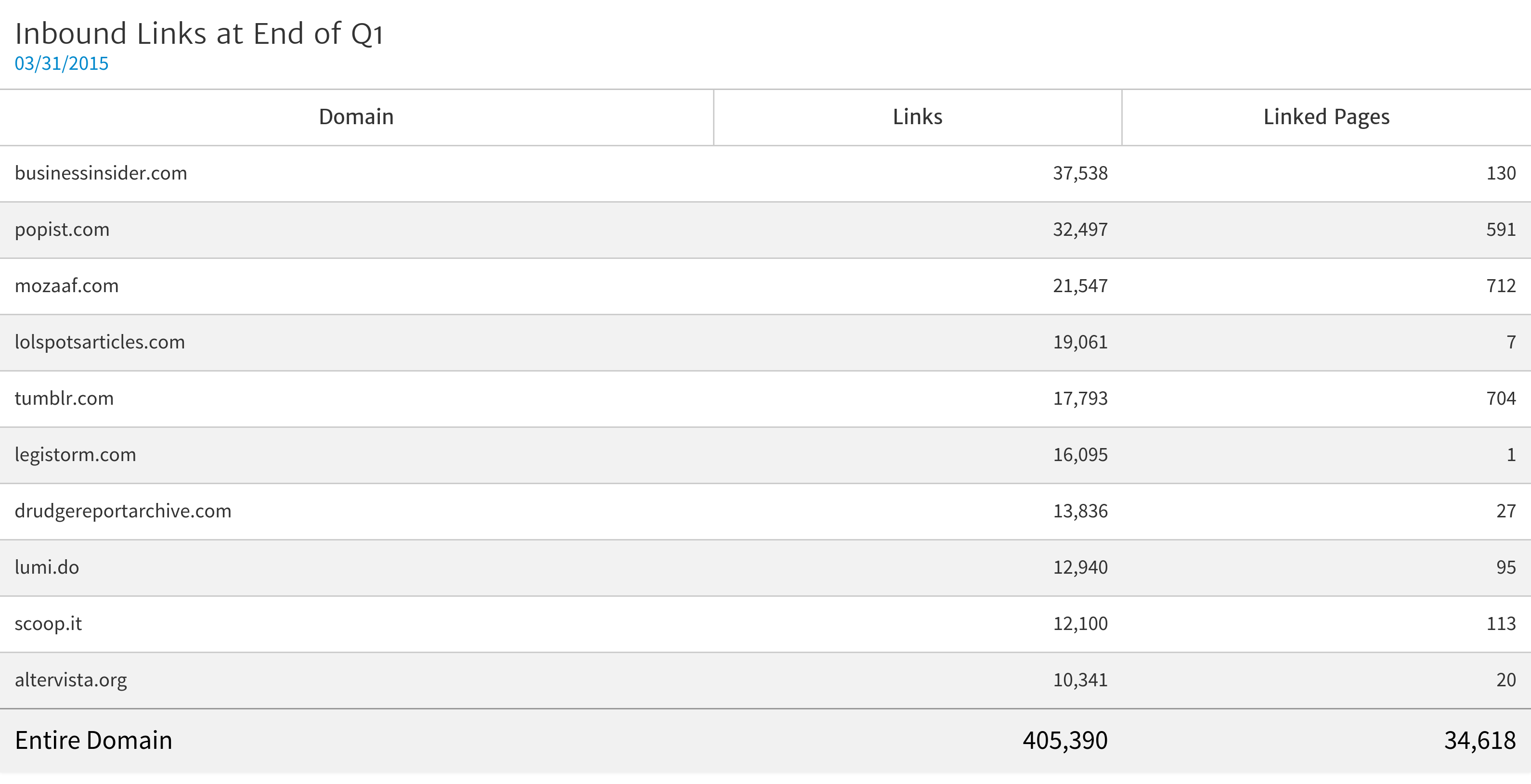
Task: Click the Inbound Links at End of Q1 title
Action: pyautogui.click(x=199, y=33)
